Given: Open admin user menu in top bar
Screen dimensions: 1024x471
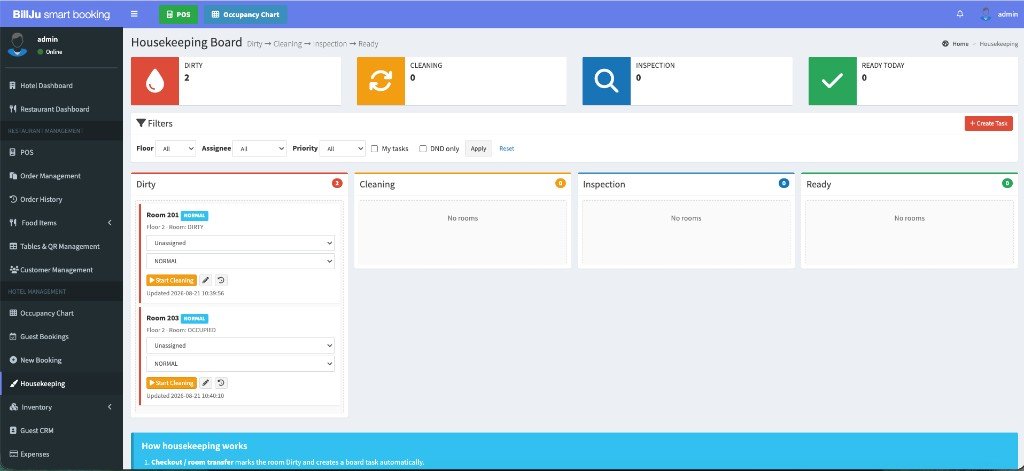Looking at the screenshot, I should pos(999,14).
